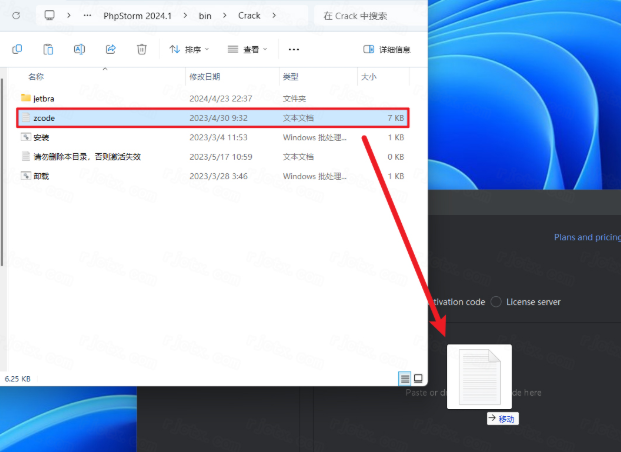
Task: Click the 7 KB size value
Action: (396, 118)
